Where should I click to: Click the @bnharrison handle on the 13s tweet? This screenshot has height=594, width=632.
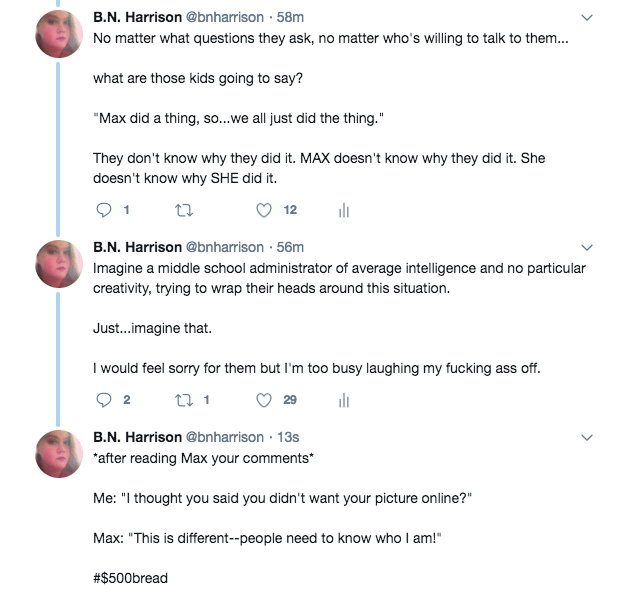225,437
